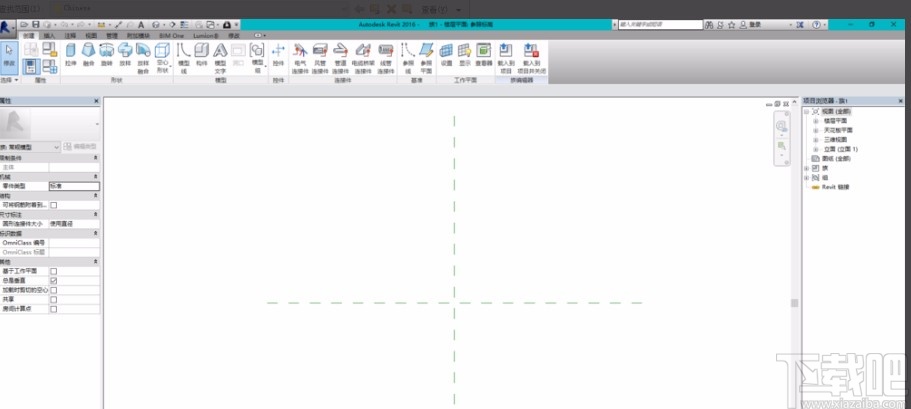Click the Reference Plane (参照平面) tool
The height and width of the screenshot is (409, 911).
pos(426,58)
